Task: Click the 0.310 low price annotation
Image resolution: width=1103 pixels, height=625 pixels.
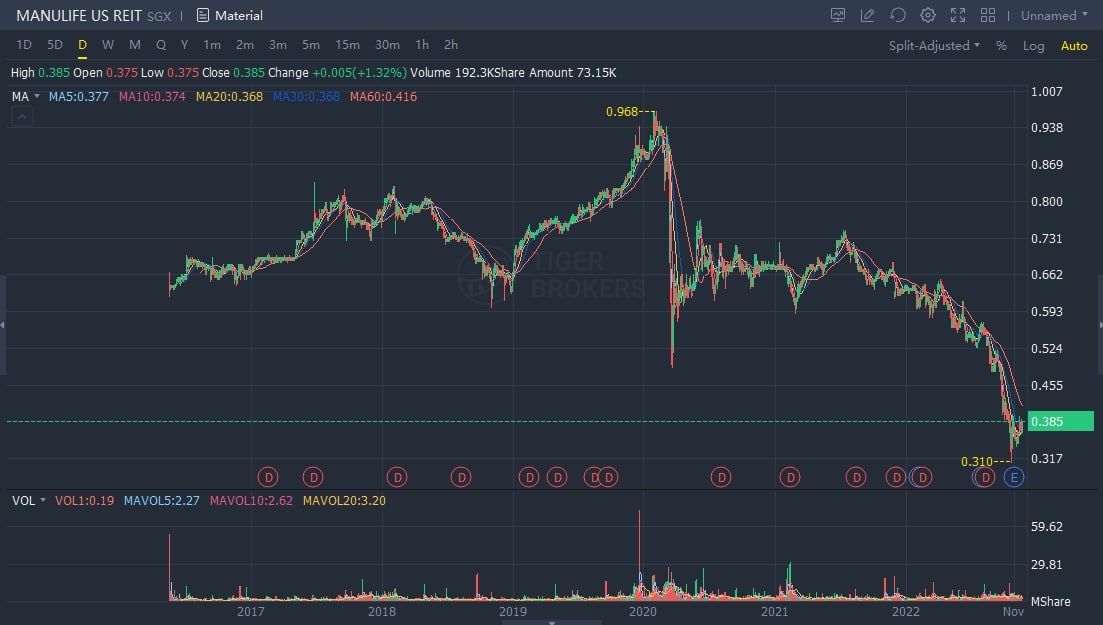Action: (977, 462)
